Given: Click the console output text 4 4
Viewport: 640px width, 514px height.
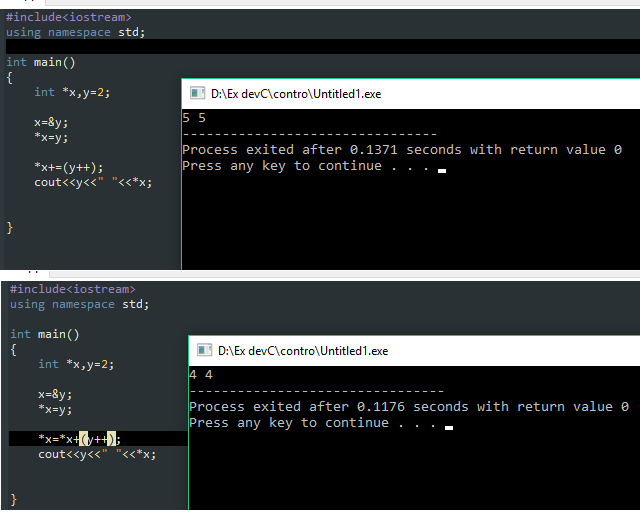Looking at the screenshot, I should 201,375.
